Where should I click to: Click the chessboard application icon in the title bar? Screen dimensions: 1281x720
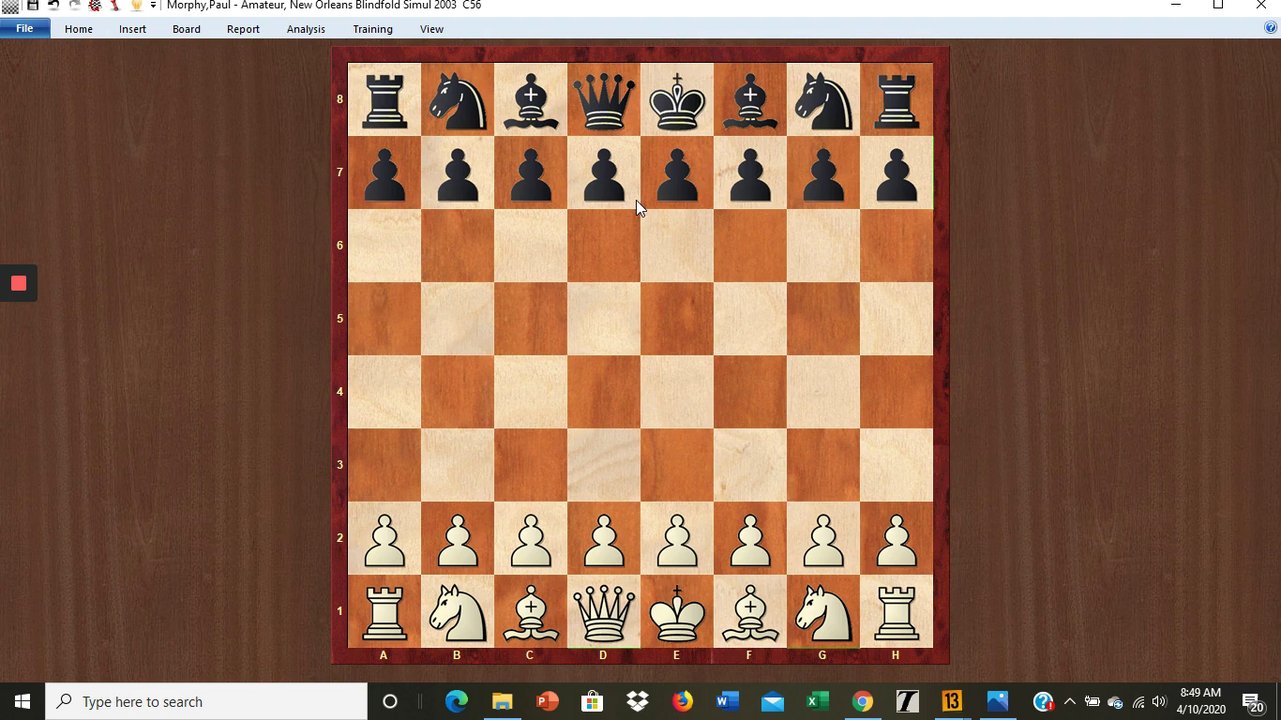tap(10, 6)
